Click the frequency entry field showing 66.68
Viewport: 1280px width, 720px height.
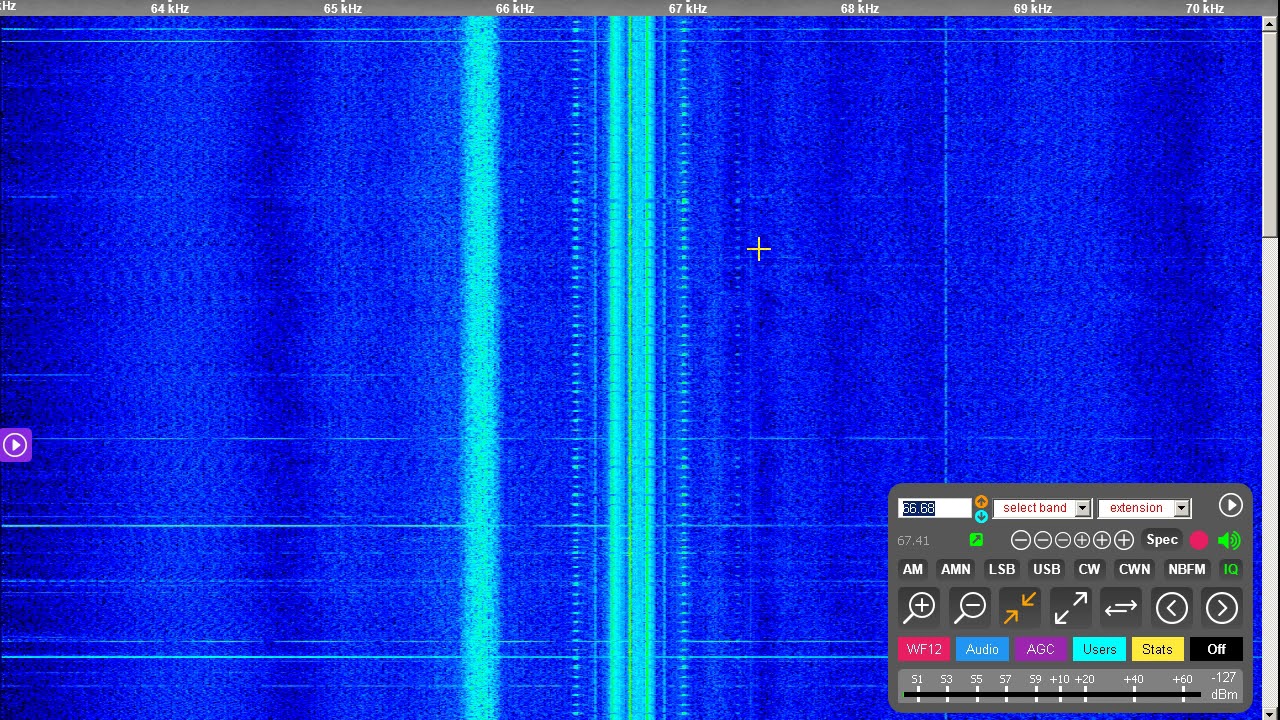934,508
